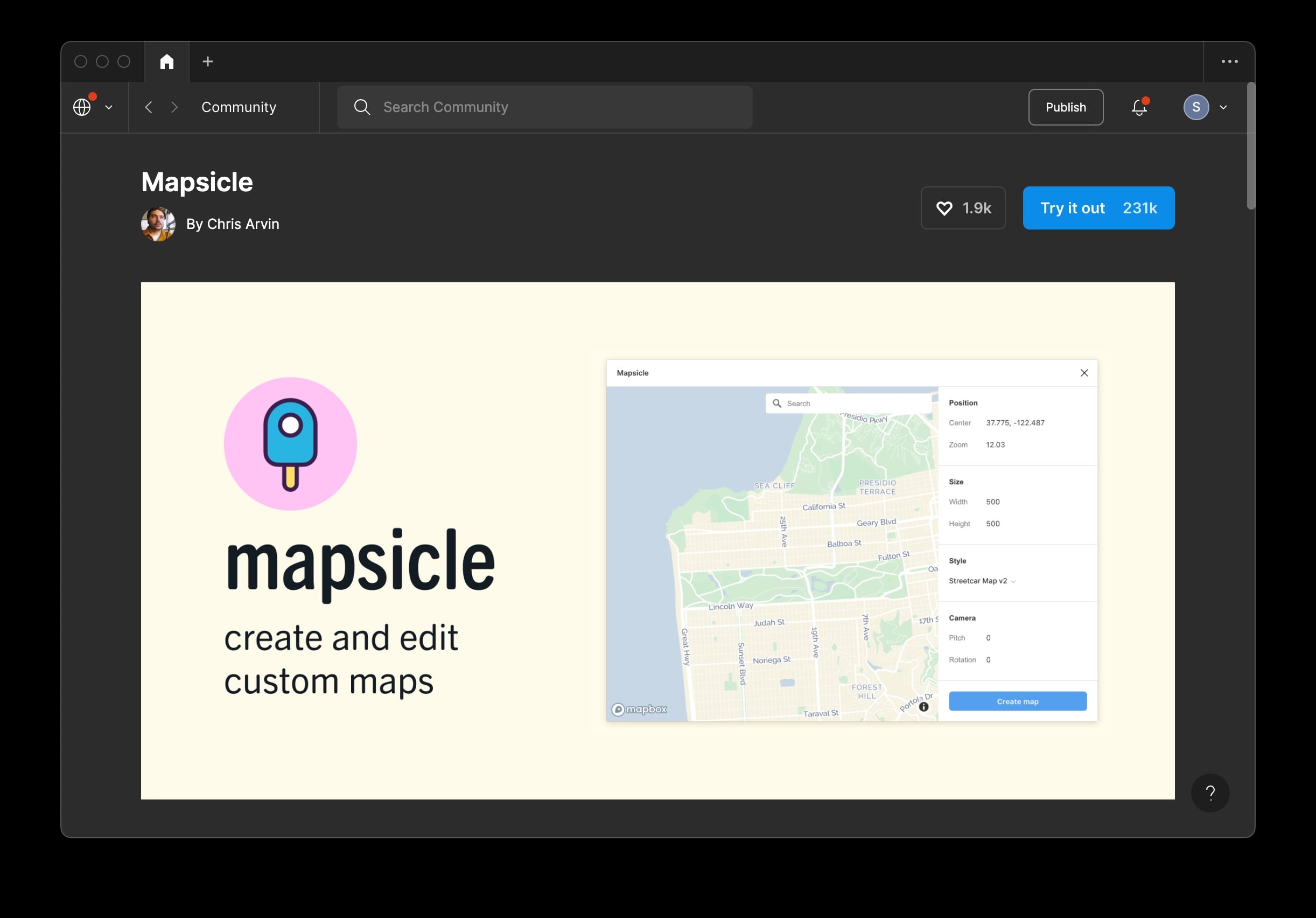
Task: Click the home icon in the tab bar
Action: click(x=167, y=61)
